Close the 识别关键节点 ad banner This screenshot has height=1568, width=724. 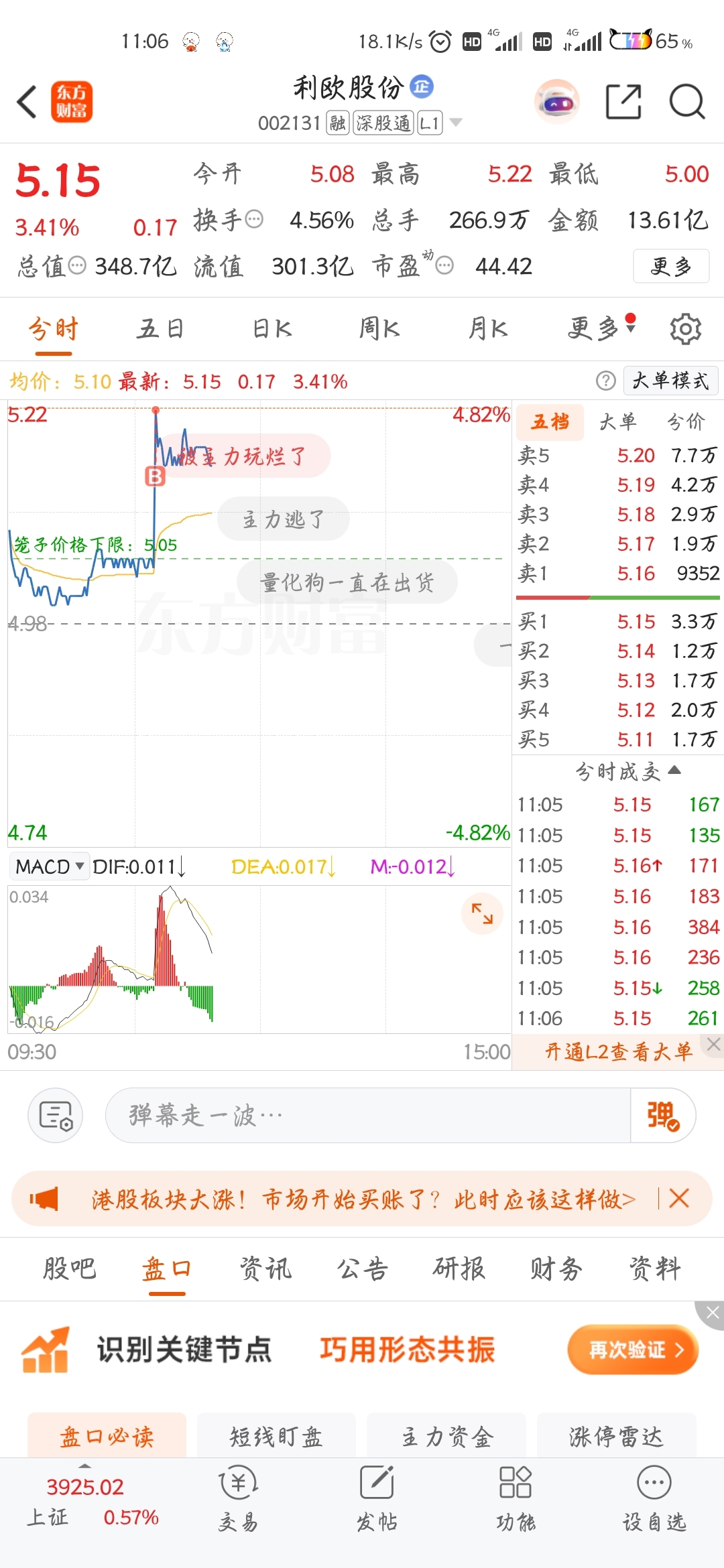[712, 1313]
